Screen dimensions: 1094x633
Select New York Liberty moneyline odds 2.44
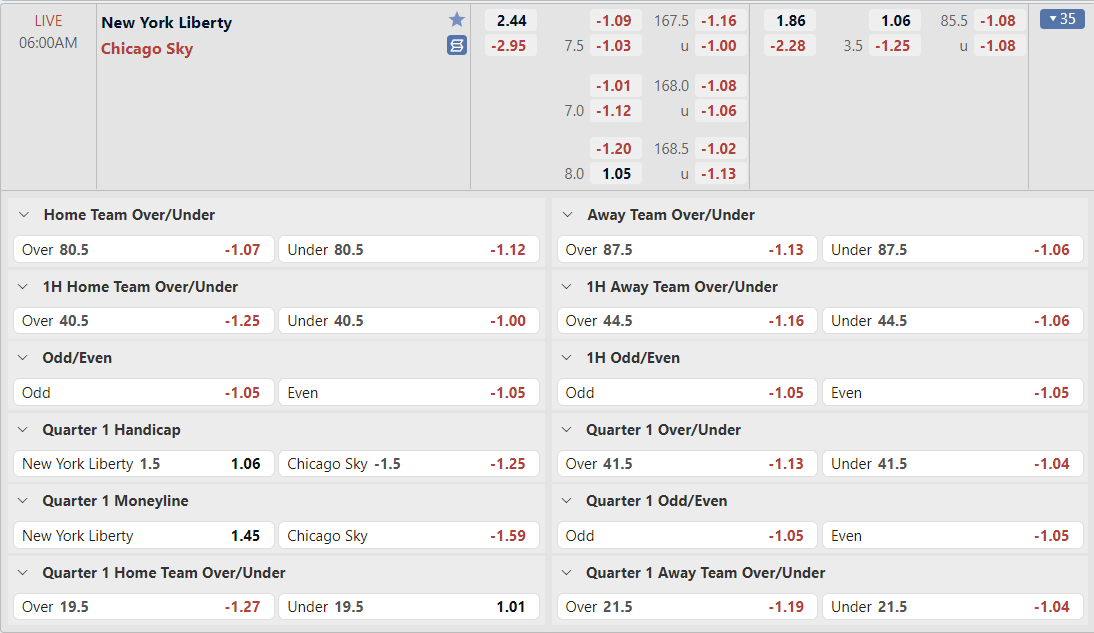click(511, 21)
